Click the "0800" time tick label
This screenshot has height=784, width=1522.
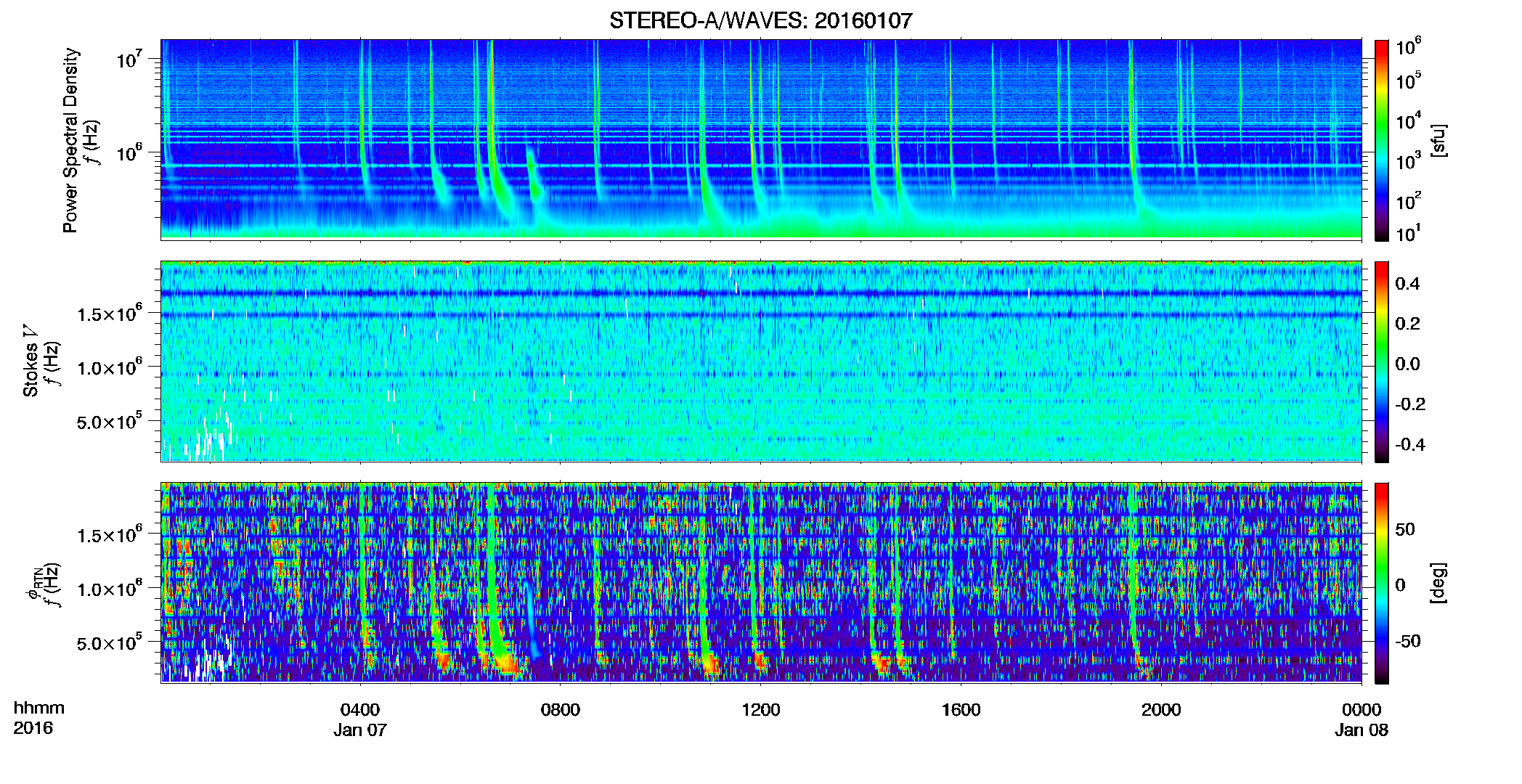561,709
